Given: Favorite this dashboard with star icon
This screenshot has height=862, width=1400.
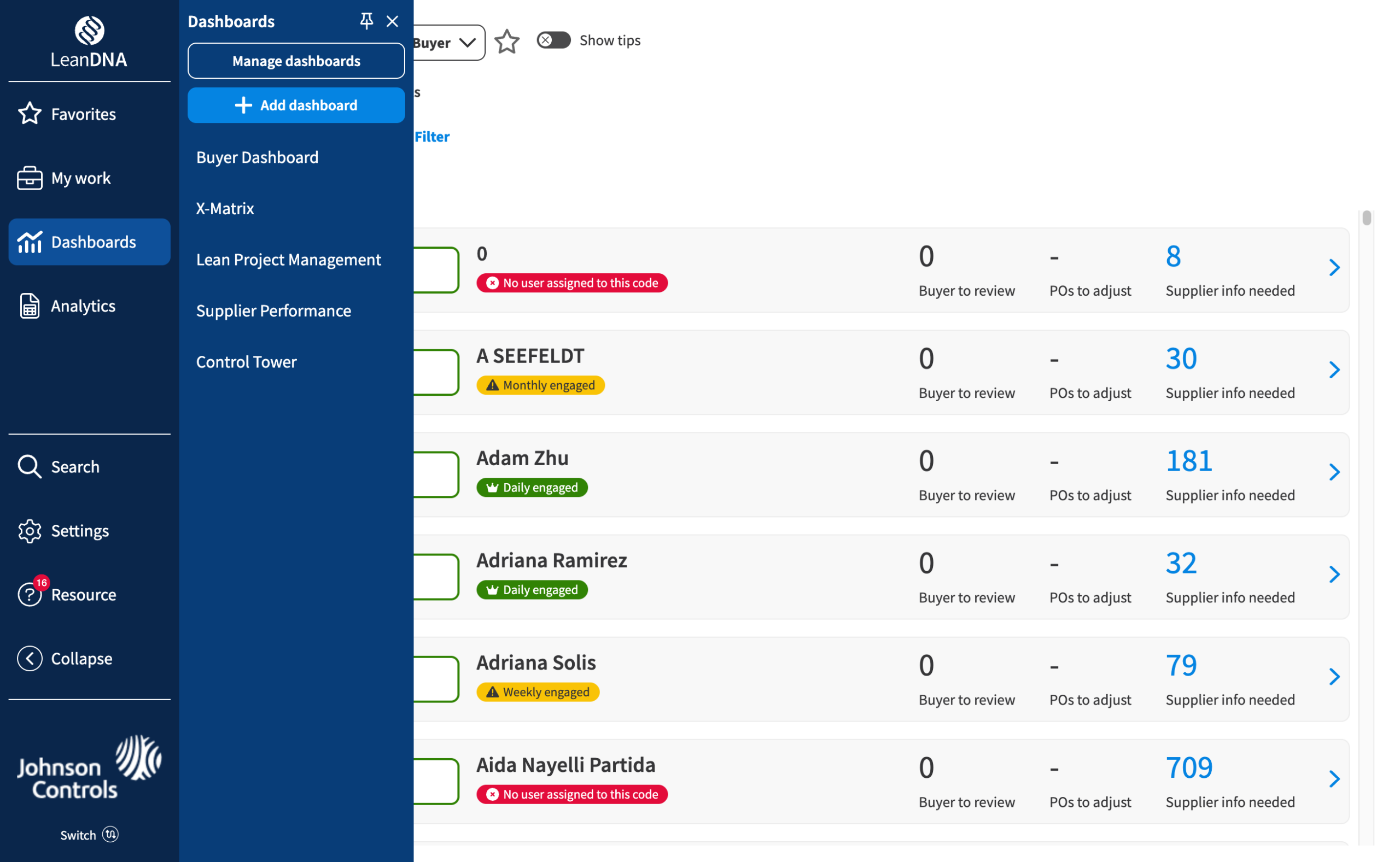Looking at the screenshot, I should pyautogui.click(x=506, y=42).
